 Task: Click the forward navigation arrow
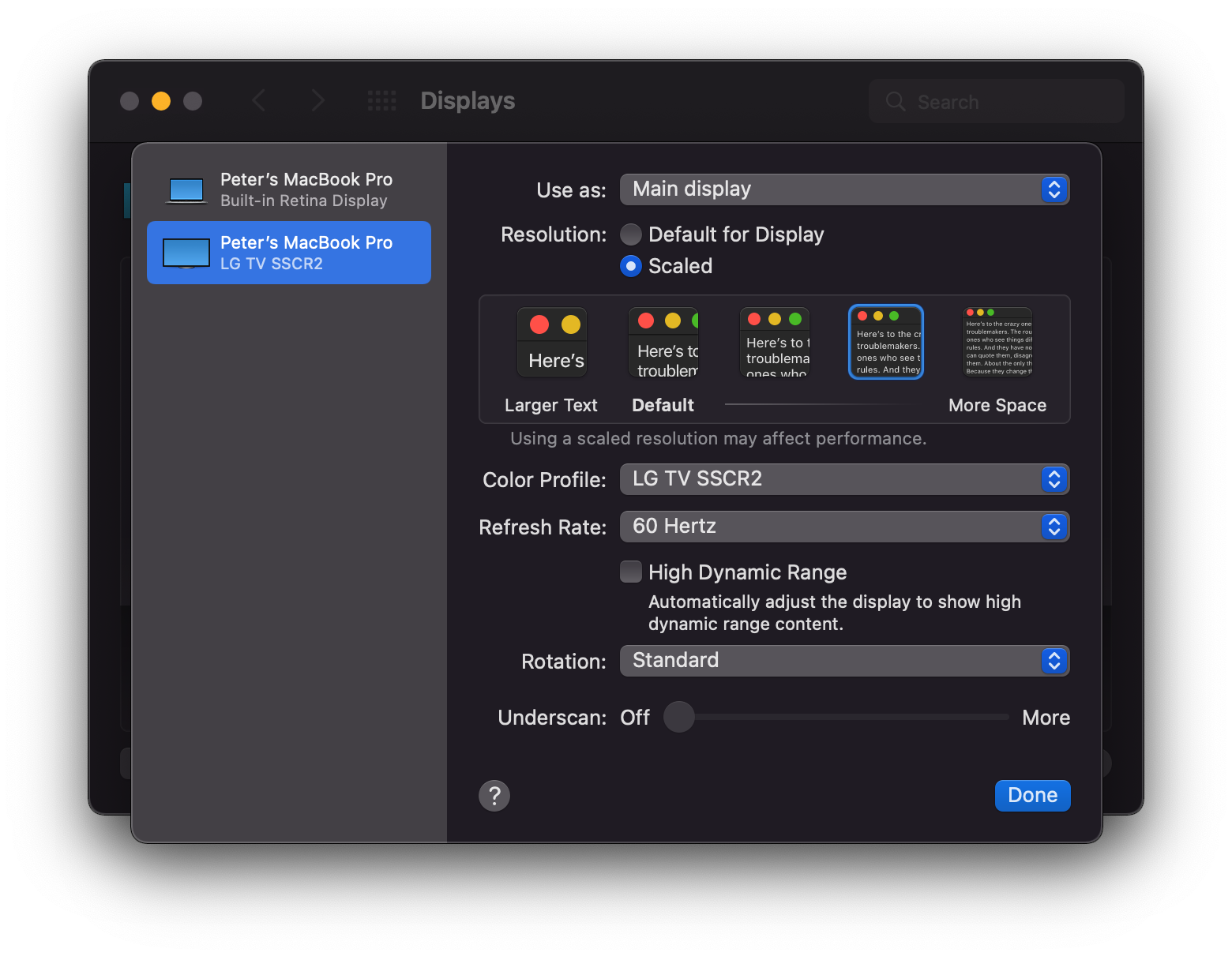(x=317, y=100)
